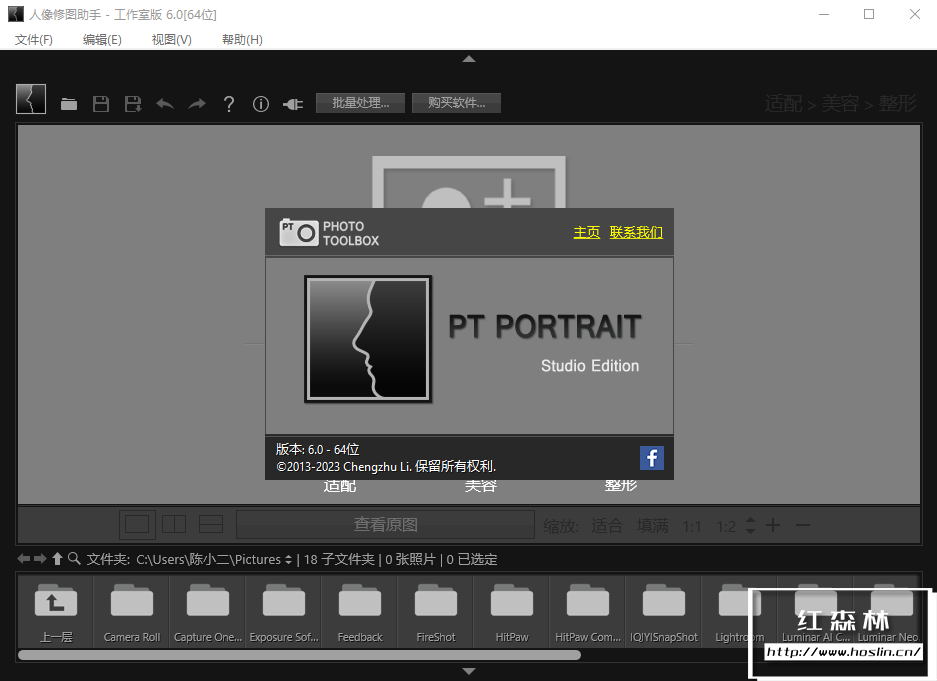
Task: Set zoom to 1:2
Action: 725,526
